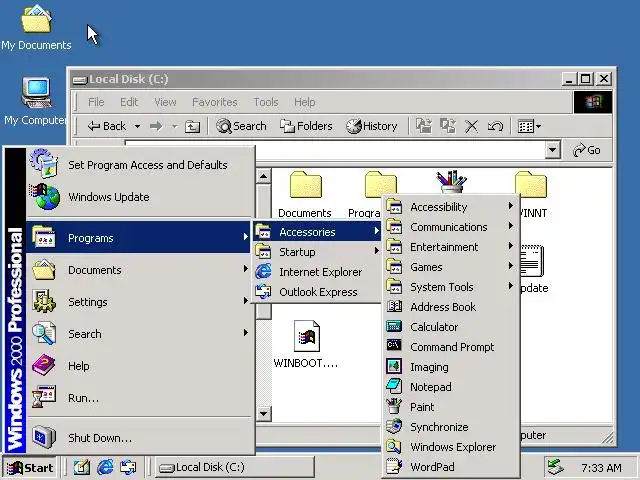Click Local Disk (C:) taskbar button
This screenshot has height=480, width=640.
[x=234, y=467]
